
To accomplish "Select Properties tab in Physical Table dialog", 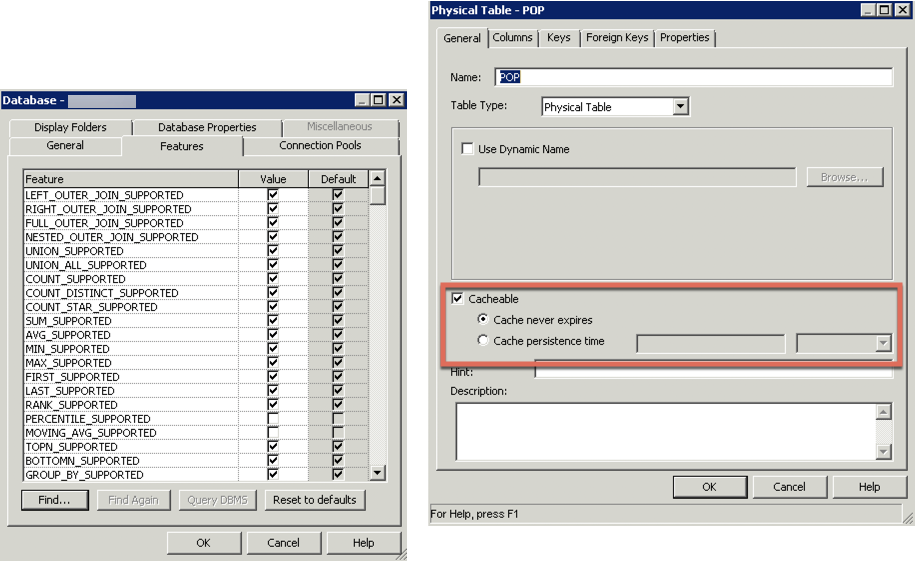I will 684,37.
